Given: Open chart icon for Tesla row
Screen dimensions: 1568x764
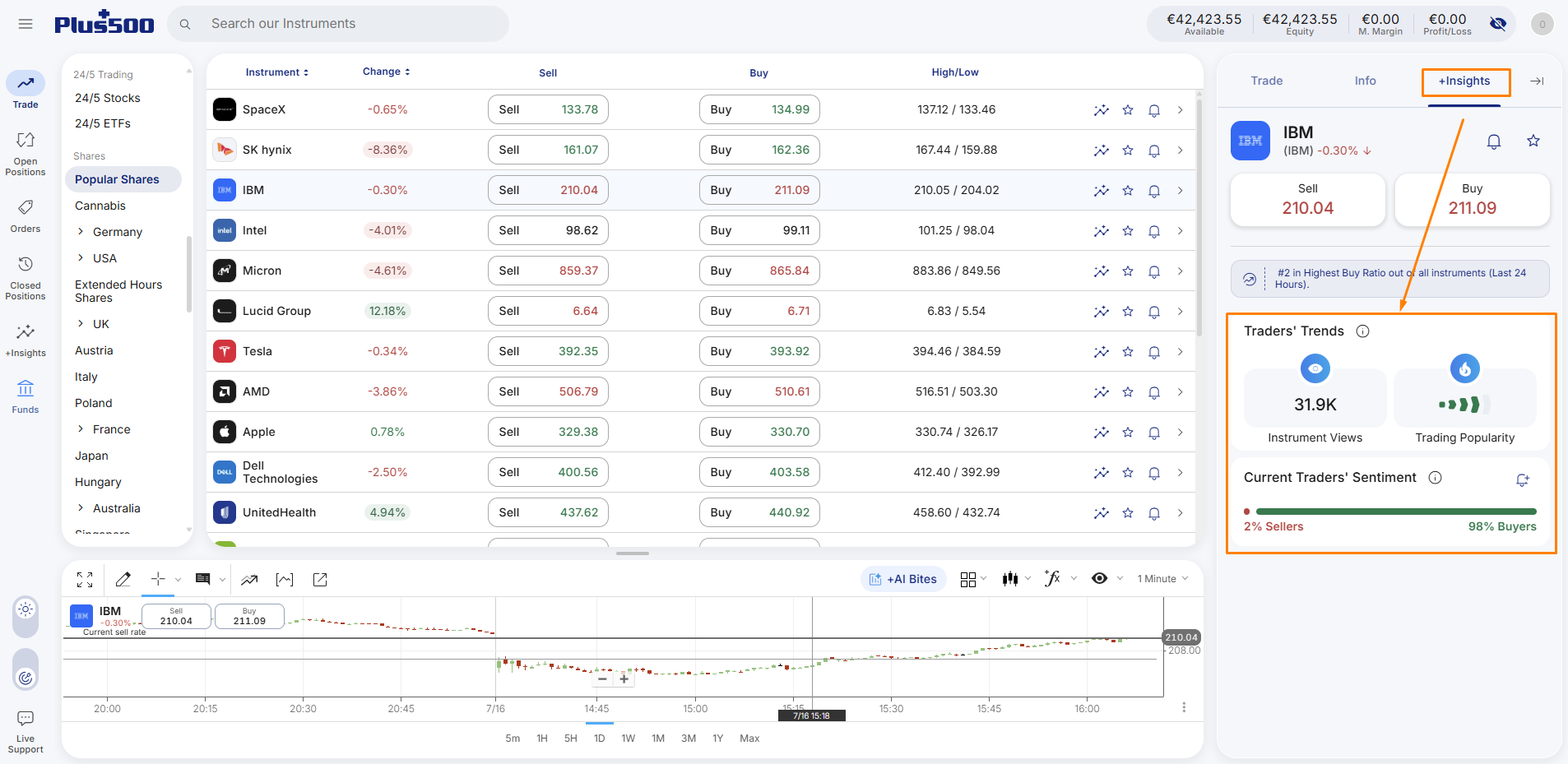Looking at the screenshot, I should [1102, 352].
